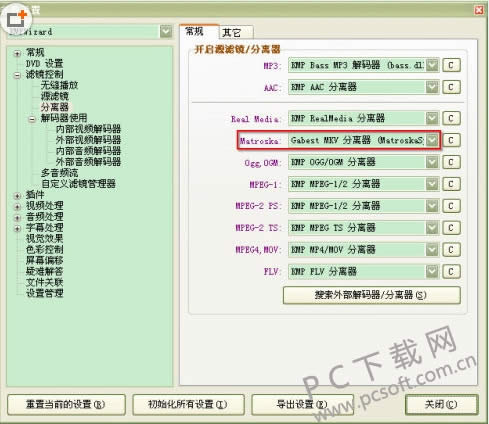Select 内部视频解码器 in the tree
The image size is (489, 424).
pos(88,129)
